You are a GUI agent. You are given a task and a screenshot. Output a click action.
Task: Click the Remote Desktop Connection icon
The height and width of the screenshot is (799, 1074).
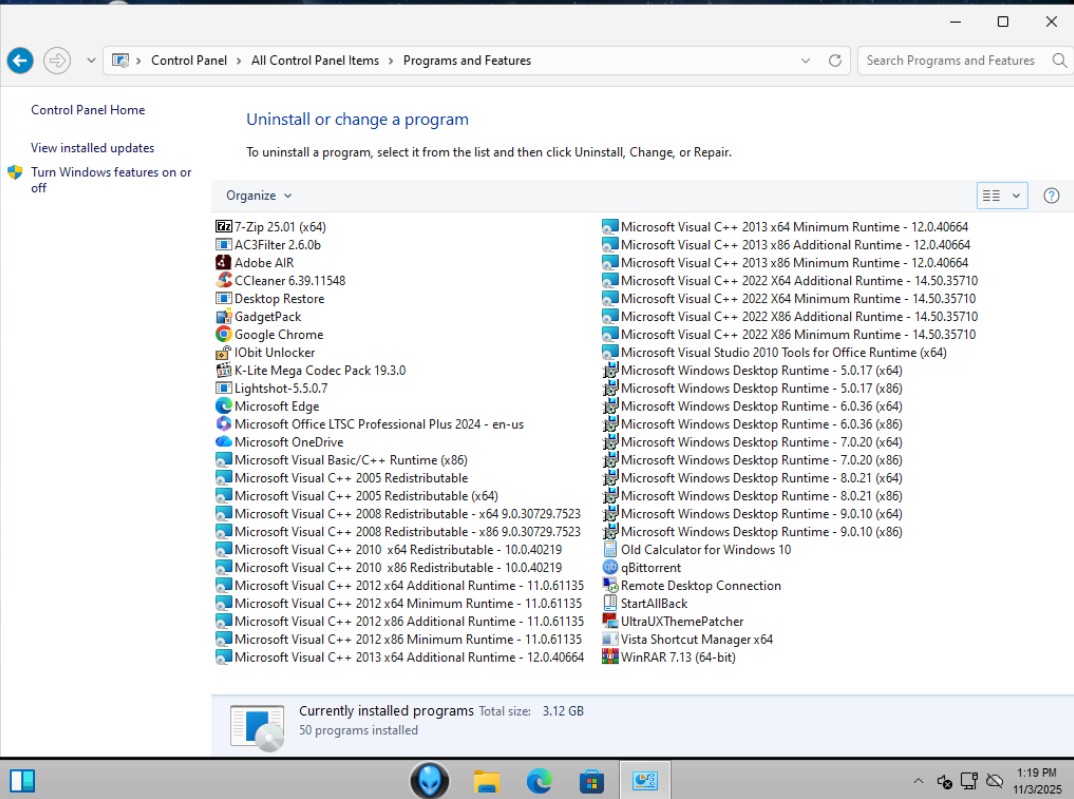610,585
